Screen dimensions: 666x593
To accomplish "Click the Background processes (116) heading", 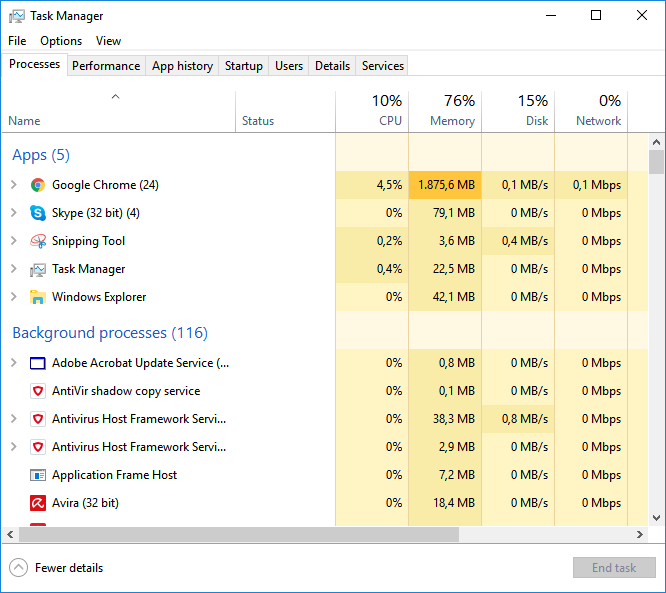I will click(x=110, y=333).
